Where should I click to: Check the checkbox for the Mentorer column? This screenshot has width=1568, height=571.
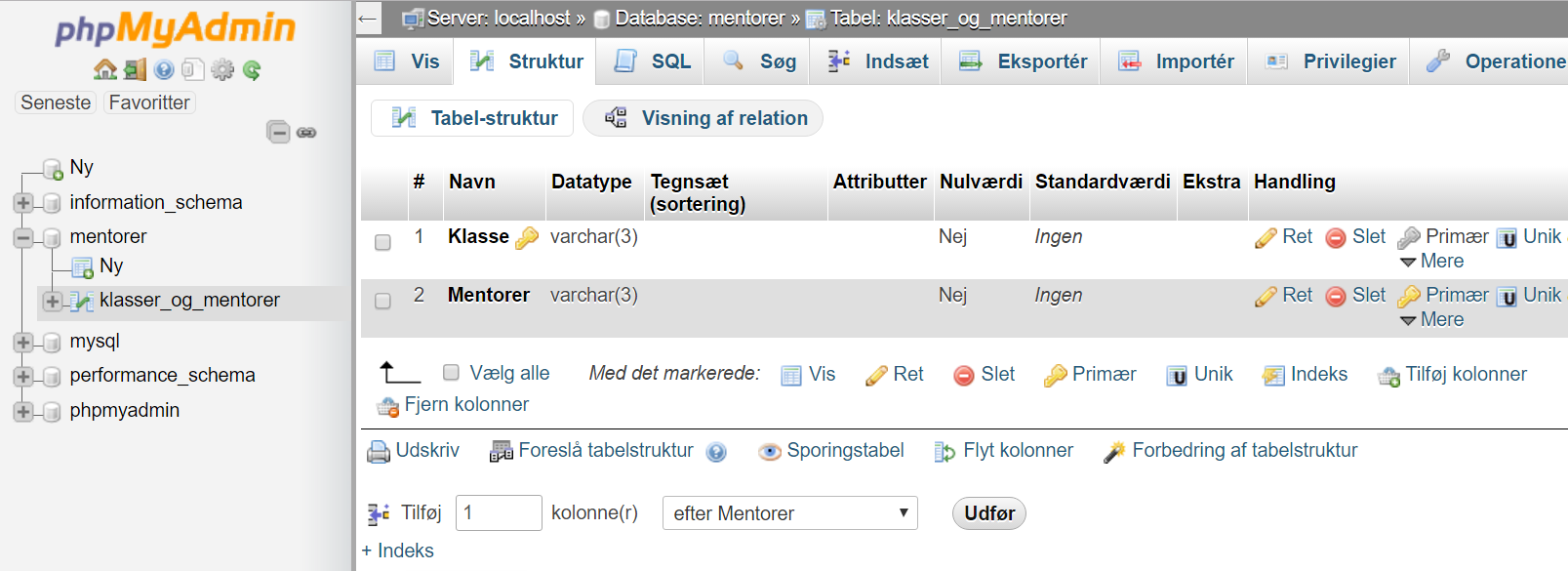click(382, 301)
